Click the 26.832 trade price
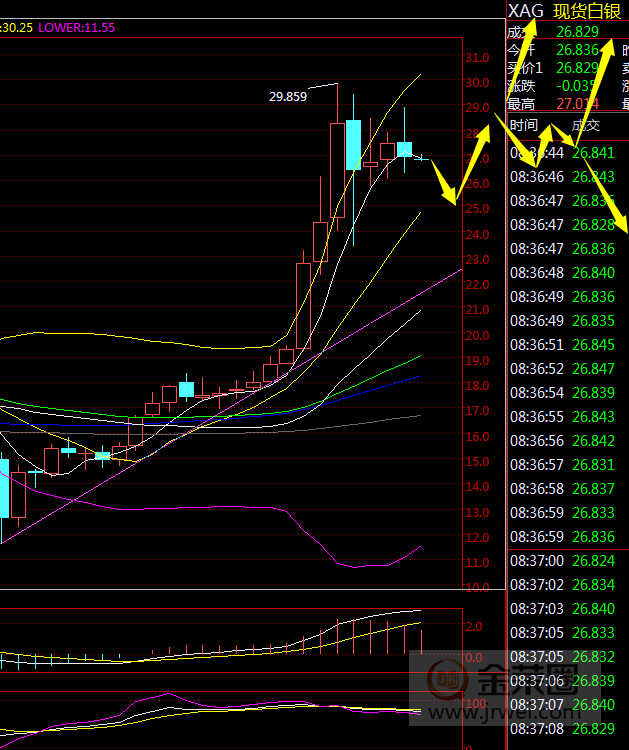The image size is (629, 750). 593,657
